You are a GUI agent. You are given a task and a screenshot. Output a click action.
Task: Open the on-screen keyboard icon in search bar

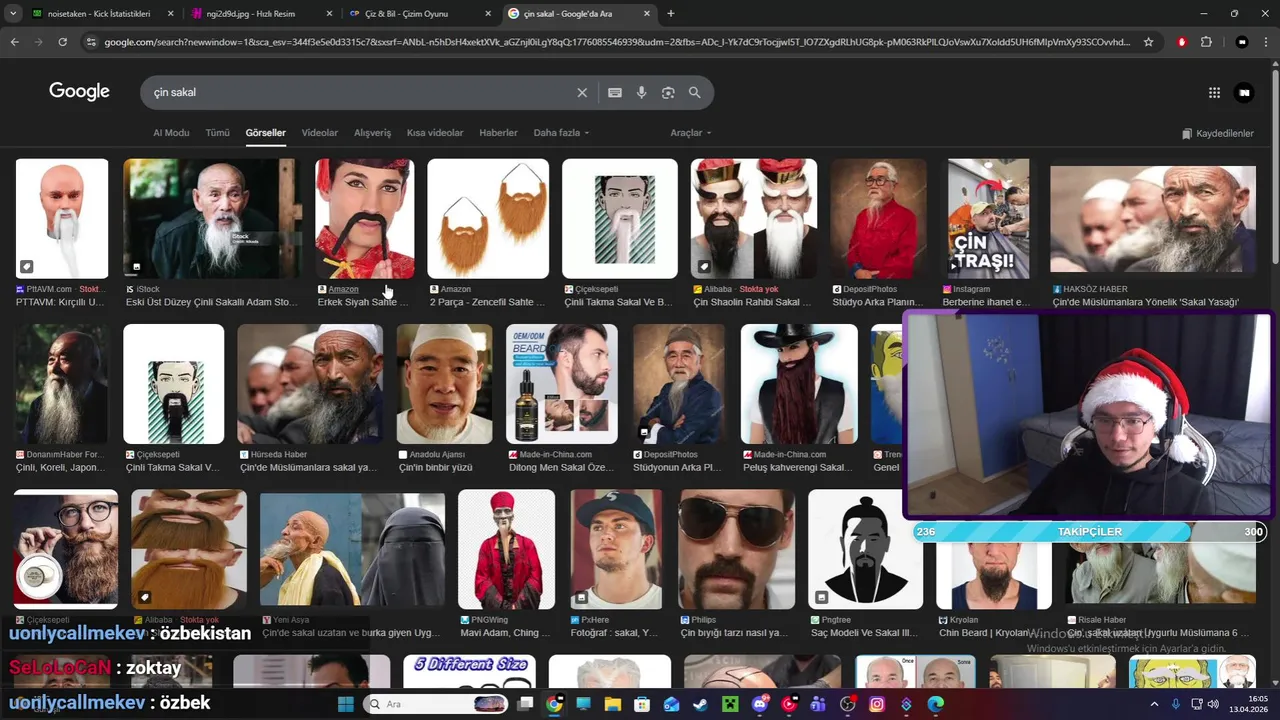pos(615,92)
